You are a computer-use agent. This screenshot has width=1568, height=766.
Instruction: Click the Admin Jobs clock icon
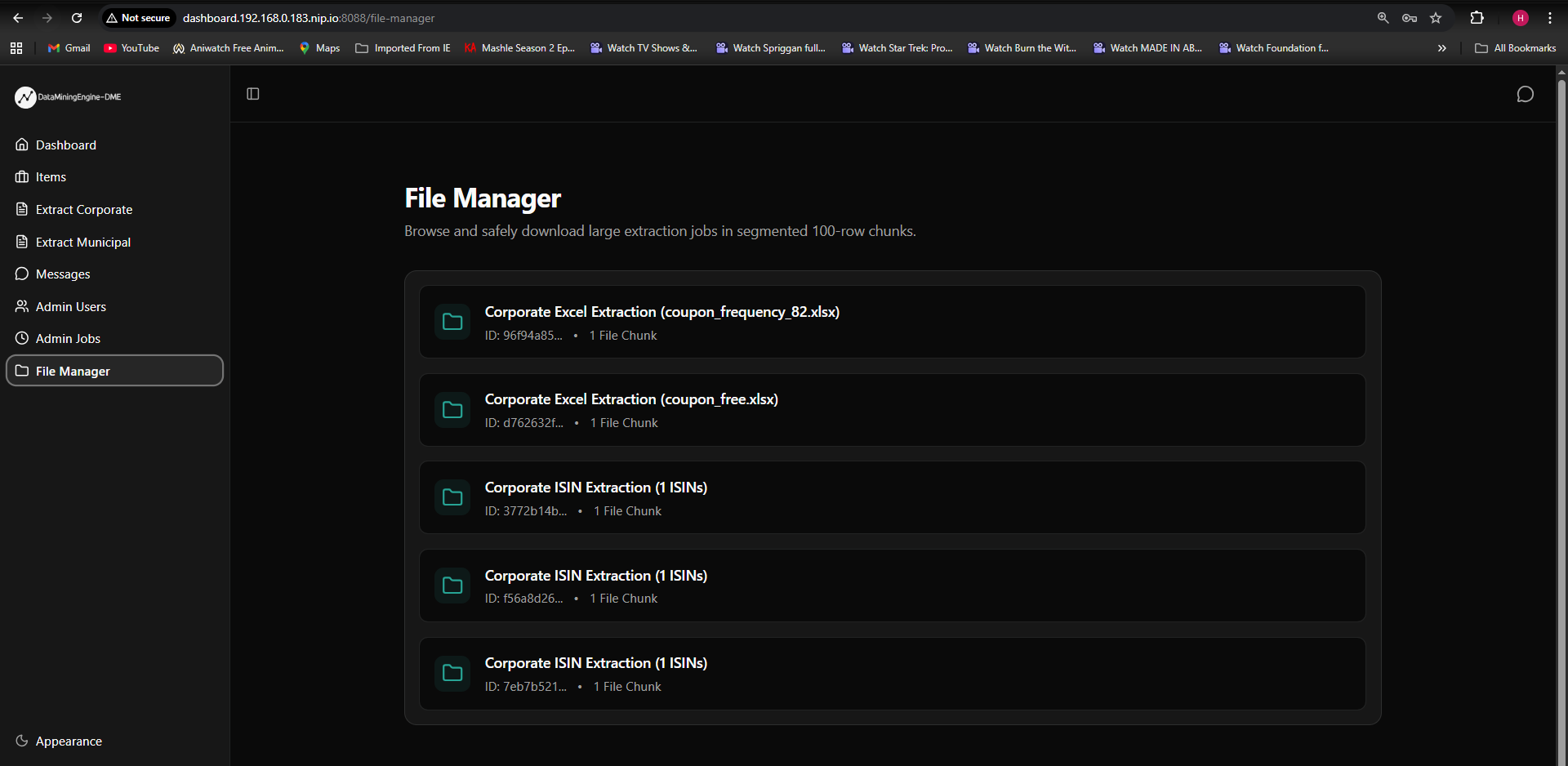[22, 338]
